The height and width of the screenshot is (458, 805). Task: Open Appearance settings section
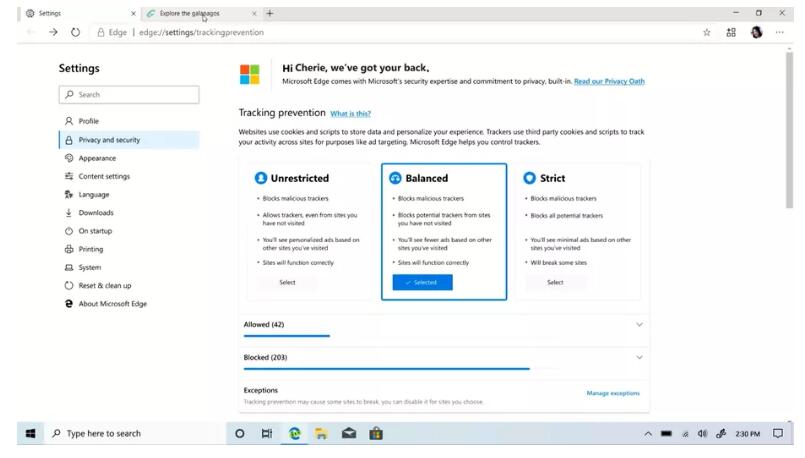pos(129,158)
